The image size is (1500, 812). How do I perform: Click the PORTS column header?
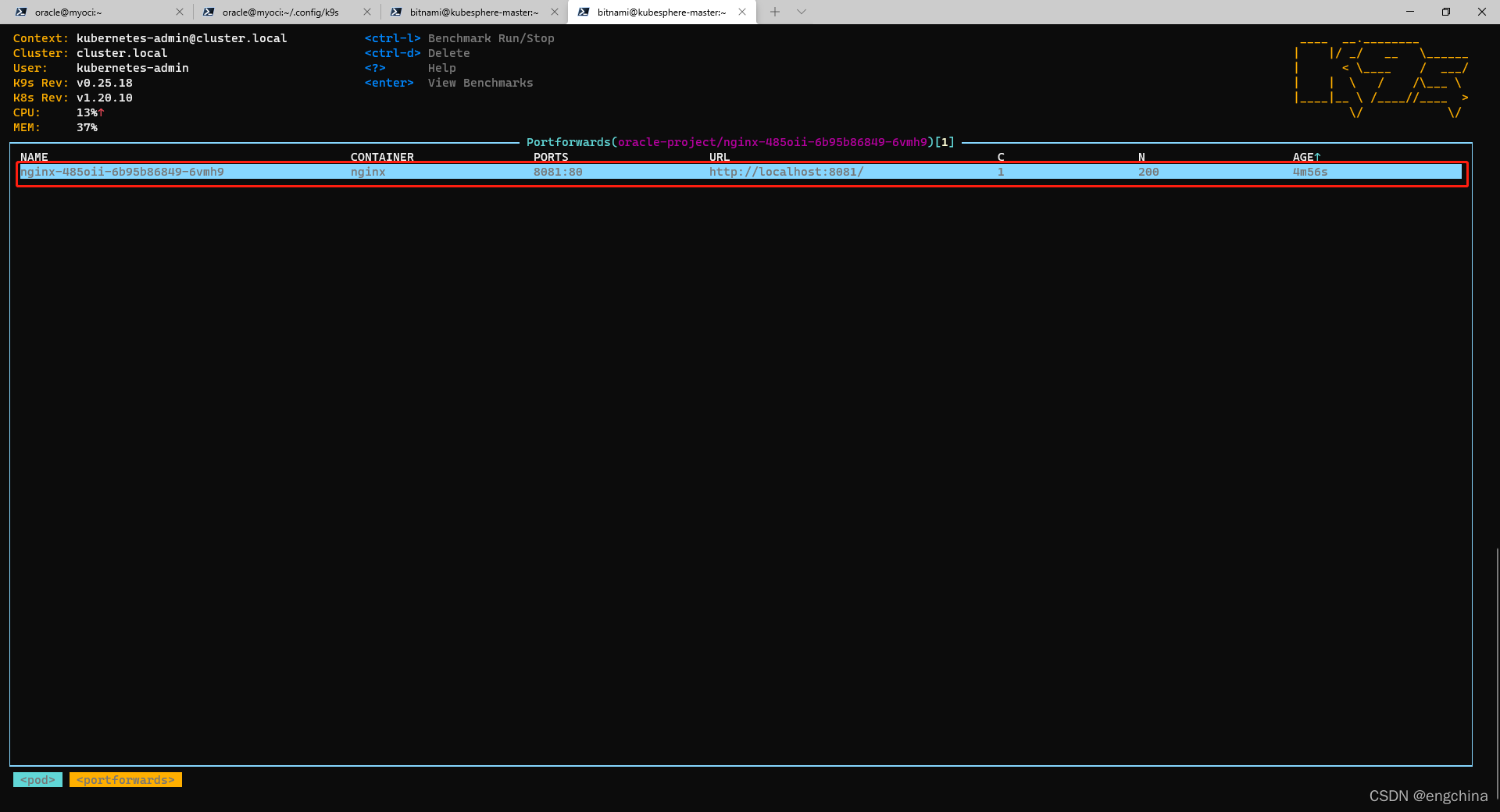551,157
